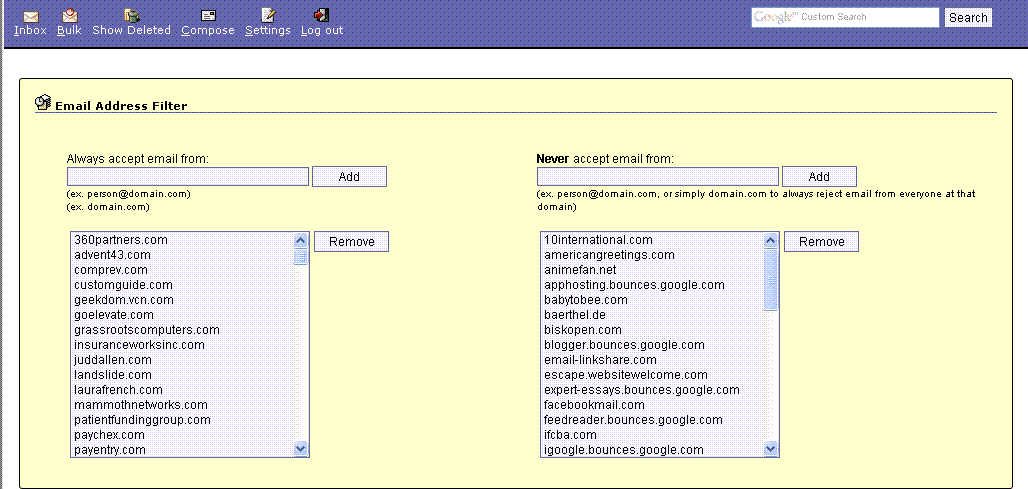1028x489 pixels.
Task: Select payentry.com in the accept list
Action: point(183,450)
